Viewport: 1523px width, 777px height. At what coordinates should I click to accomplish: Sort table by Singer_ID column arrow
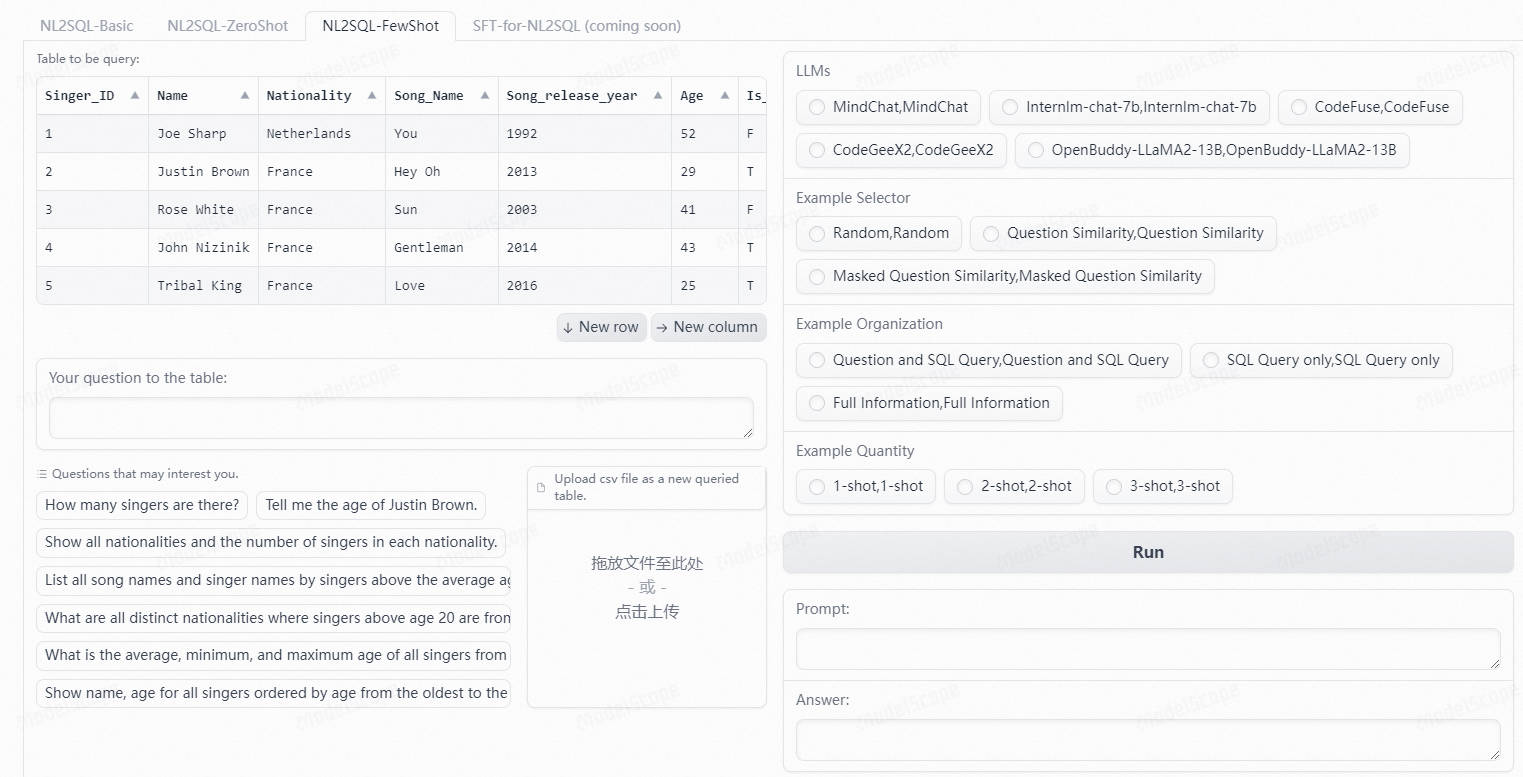coord(134,96)
